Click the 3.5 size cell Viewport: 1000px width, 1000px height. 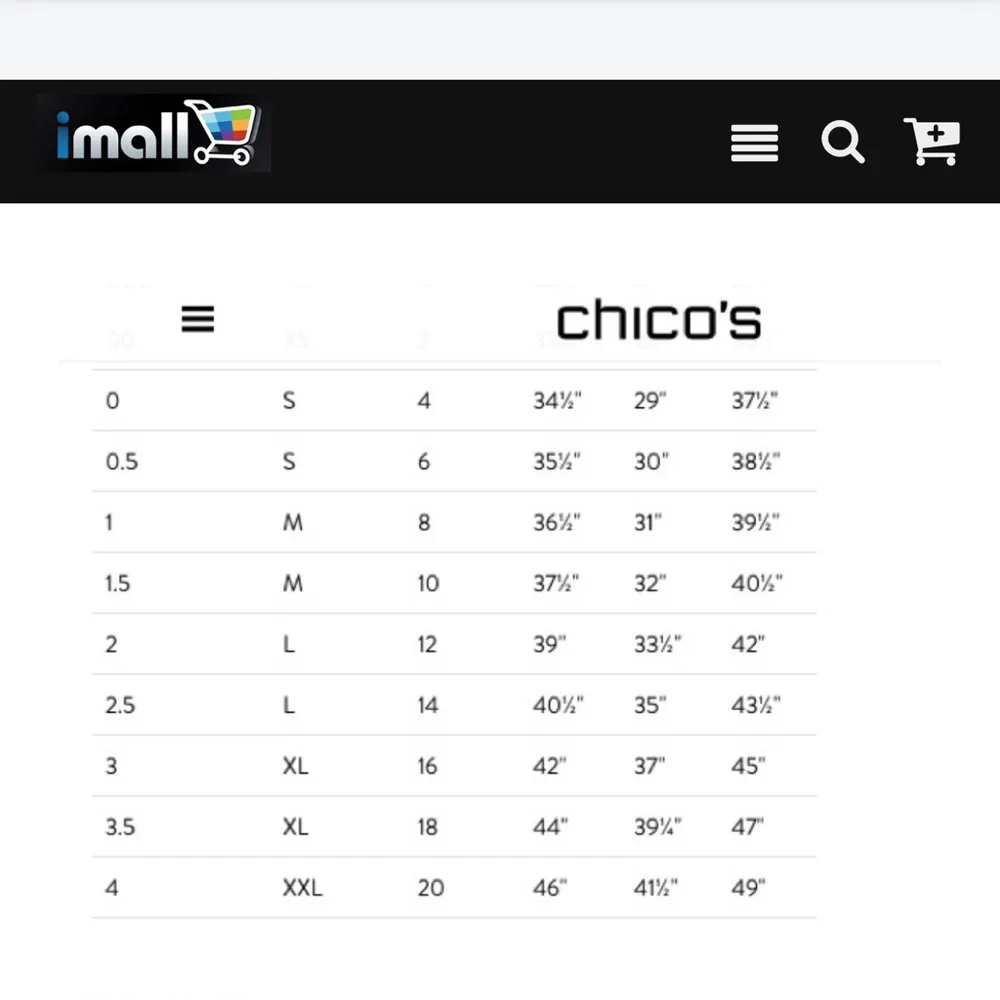tap(120, 827)
